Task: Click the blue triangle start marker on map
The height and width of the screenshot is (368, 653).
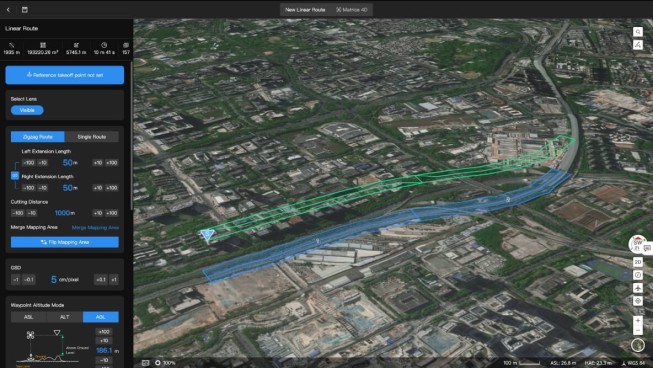Action: point(207,235)
